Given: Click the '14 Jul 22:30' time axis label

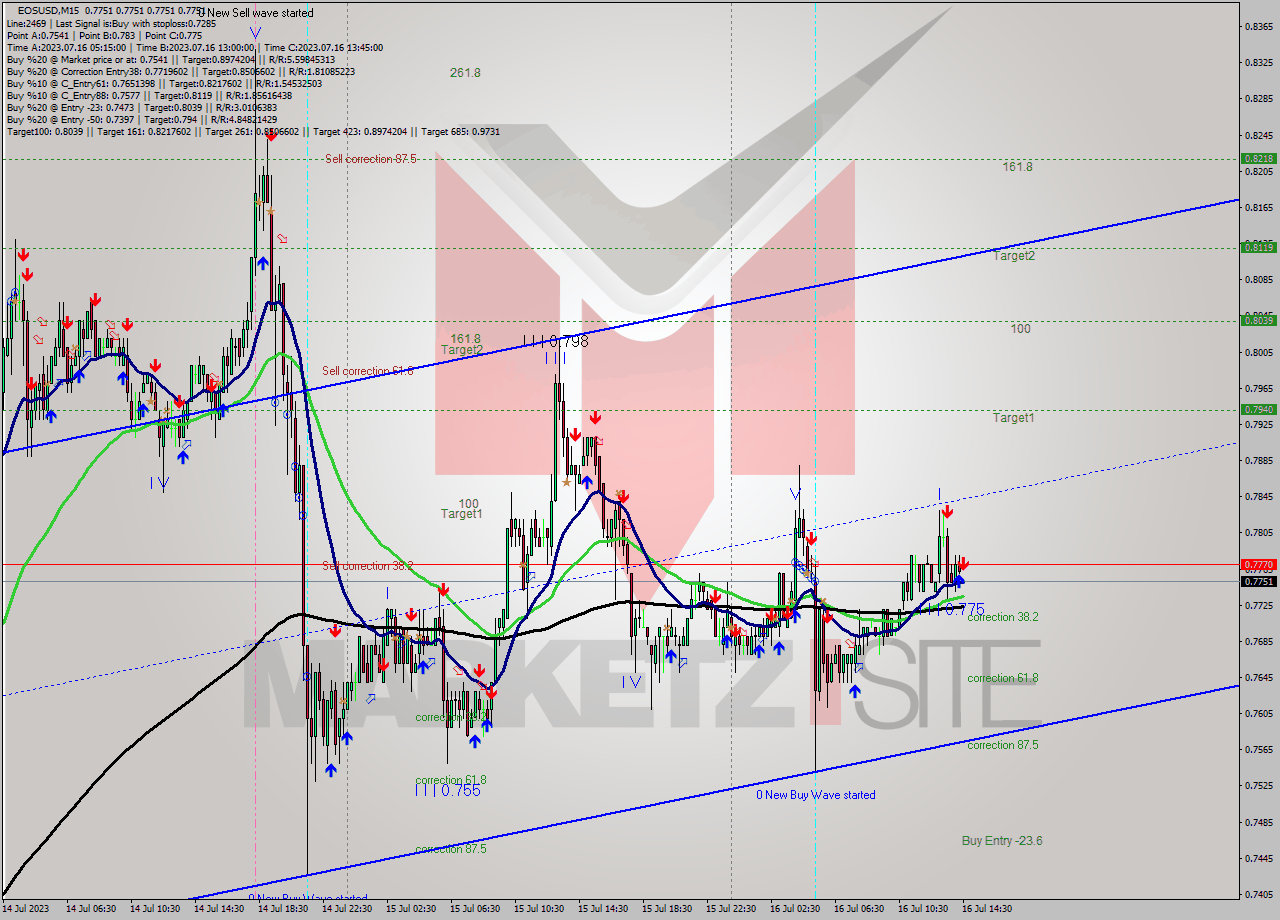Looking at the screenshot, I should point(346,909).
